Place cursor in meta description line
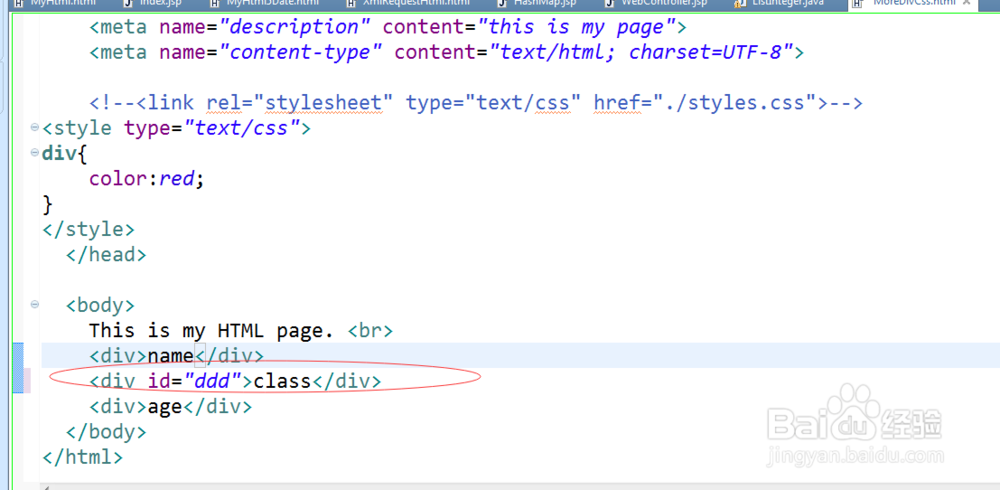 click(x=388, y=27)
